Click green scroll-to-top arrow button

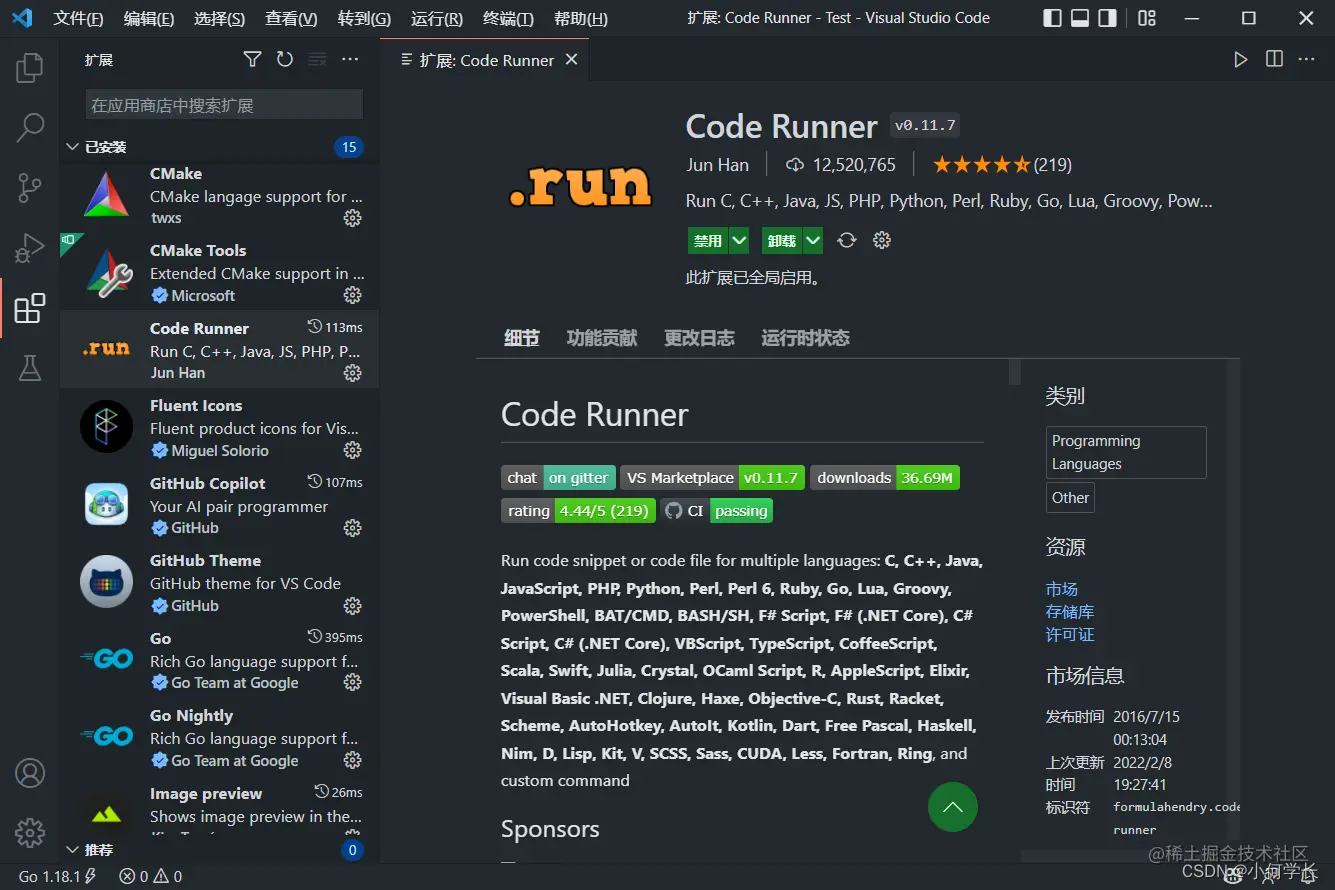click(x=952, y=806)
